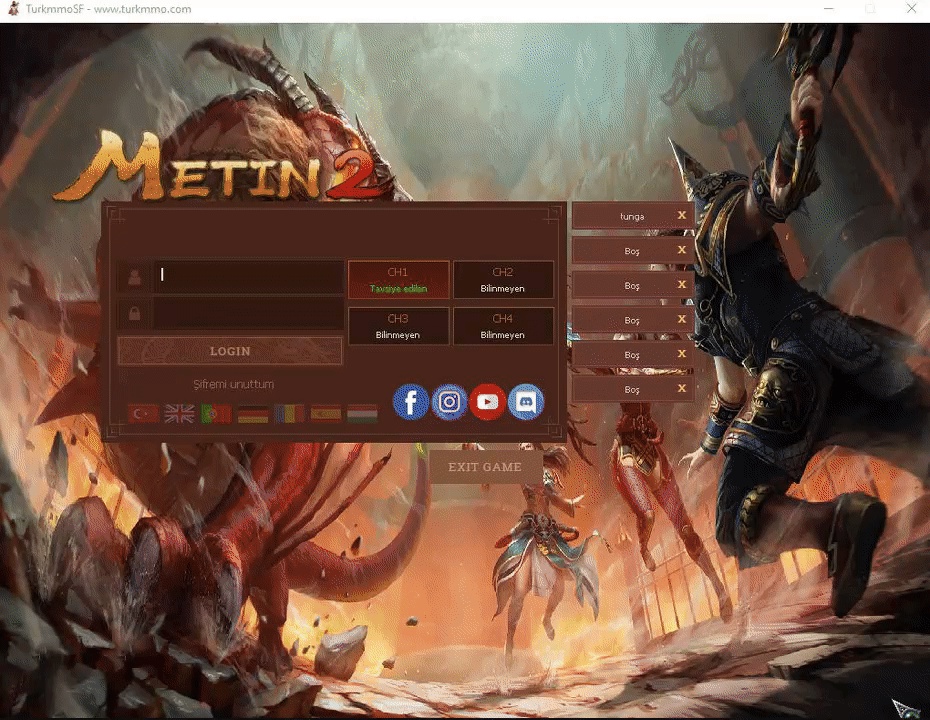Switch language with the UK flag
The height and width of the screenshot is (720, 930).
[180, 413]
